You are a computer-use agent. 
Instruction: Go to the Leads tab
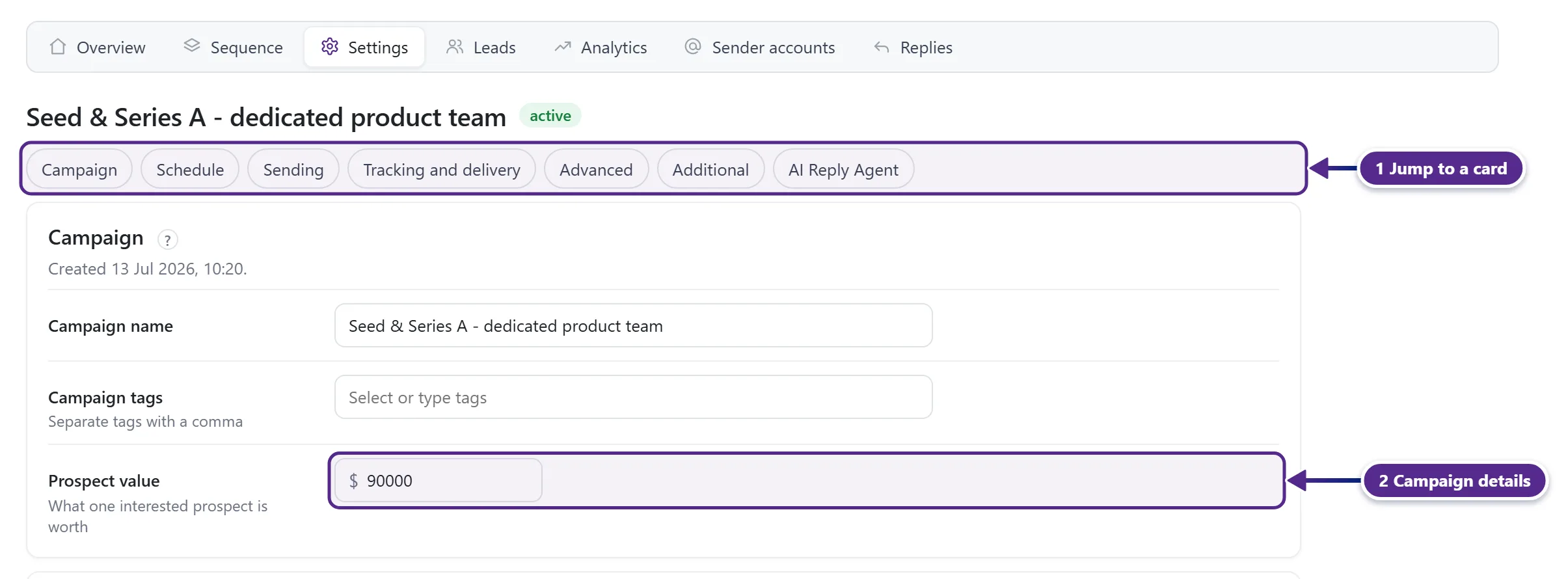[481, 47]
